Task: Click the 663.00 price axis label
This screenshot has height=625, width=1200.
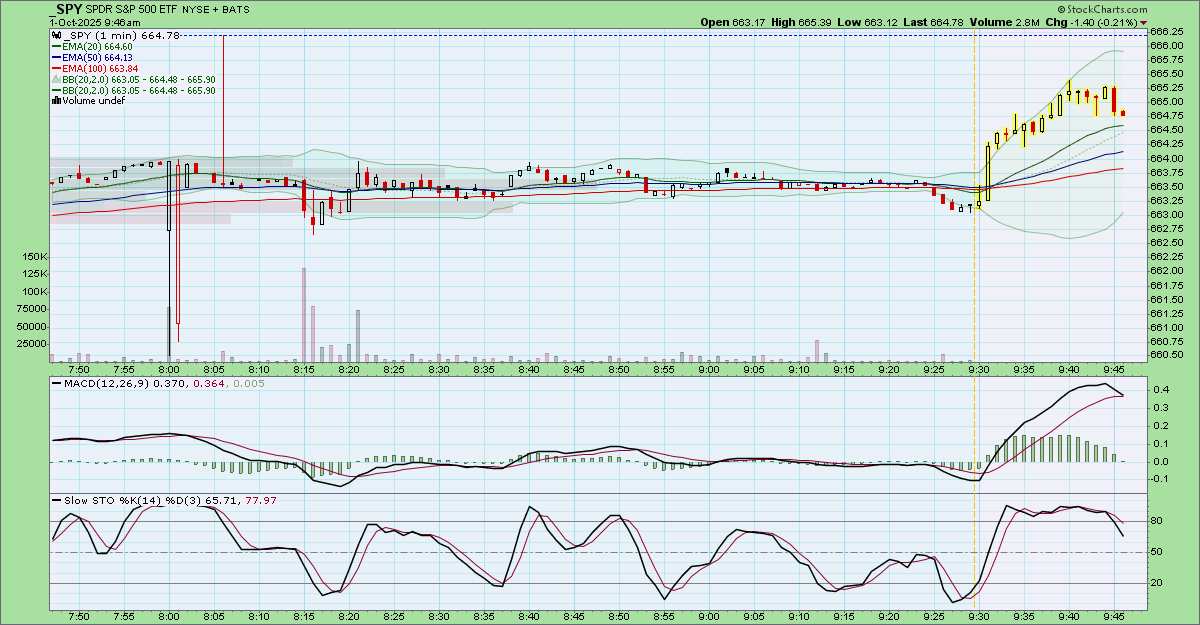Action: coord(1165,215)
